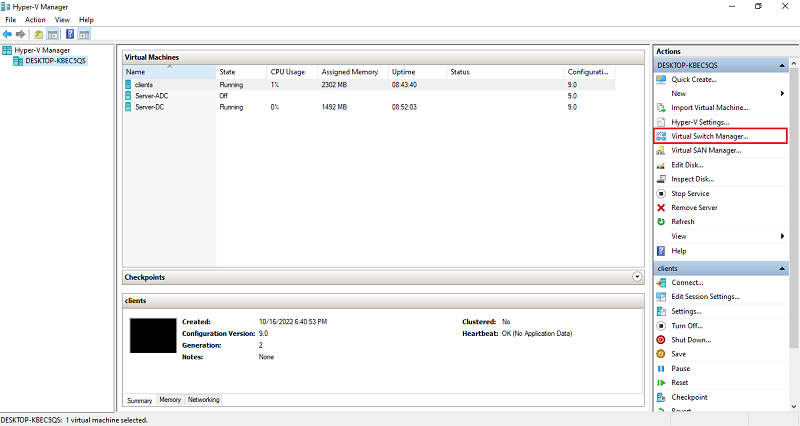
Task: Sort by the State column header
Action: (x=241, y=72)
